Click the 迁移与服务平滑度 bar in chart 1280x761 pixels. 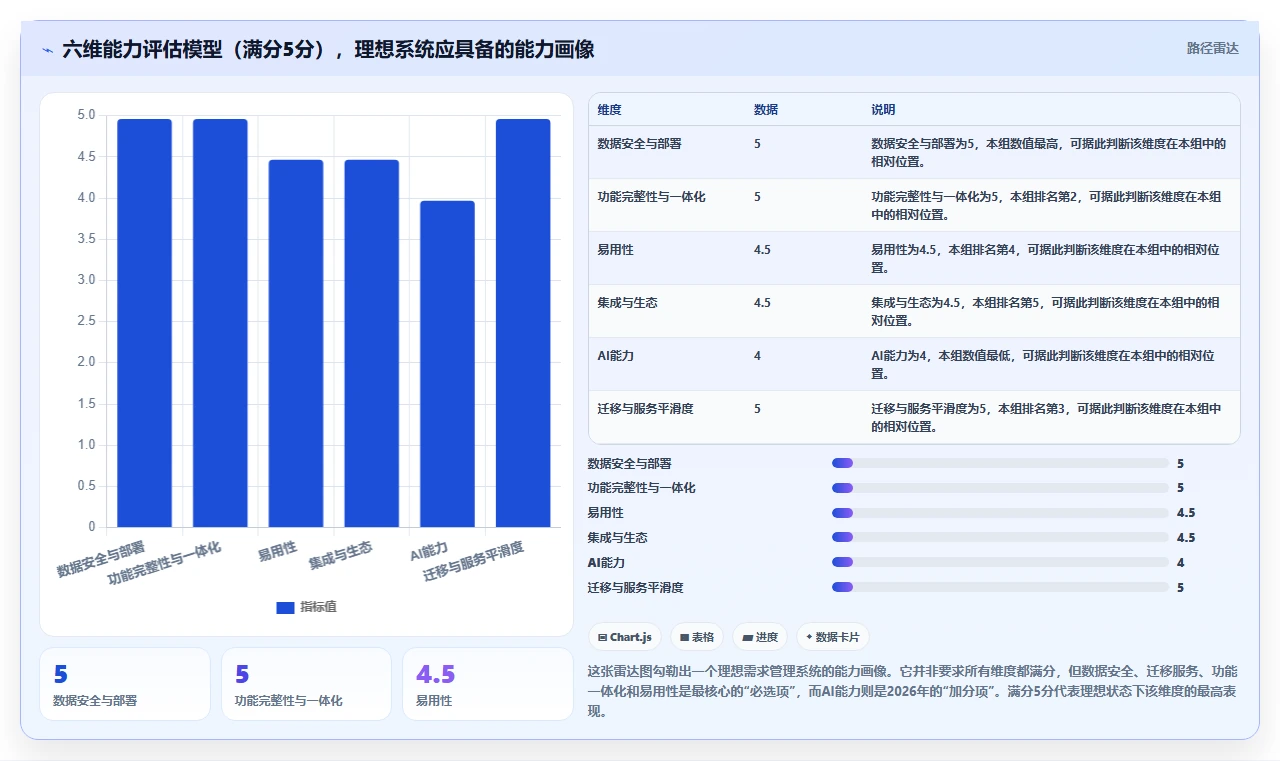pos(523,323)
